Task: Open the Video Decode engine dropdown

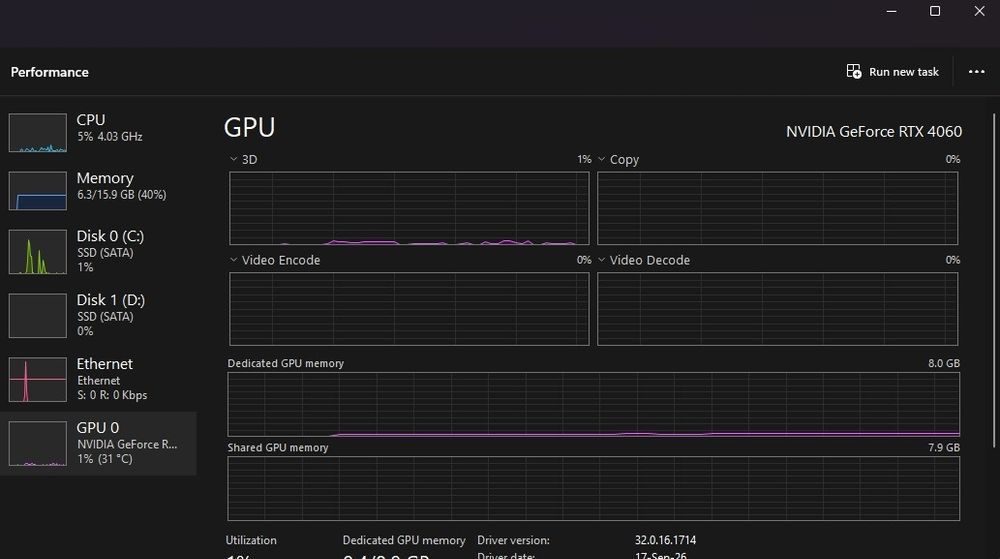Action: 601,260
